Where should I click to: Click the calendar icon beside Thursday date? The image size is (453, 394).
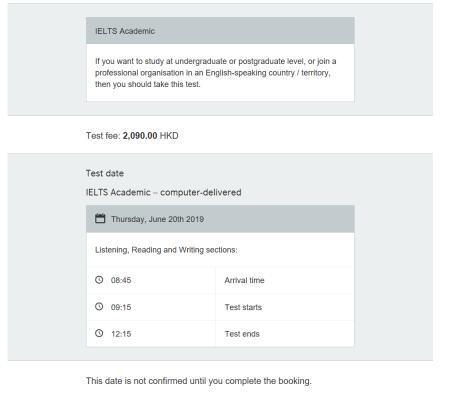click(x=100, y=219)
